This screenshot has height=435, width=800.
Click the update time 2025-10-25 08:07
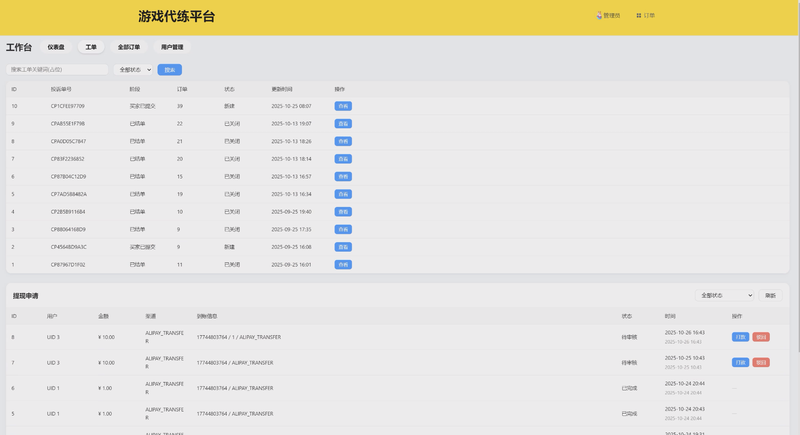[291, 106]
